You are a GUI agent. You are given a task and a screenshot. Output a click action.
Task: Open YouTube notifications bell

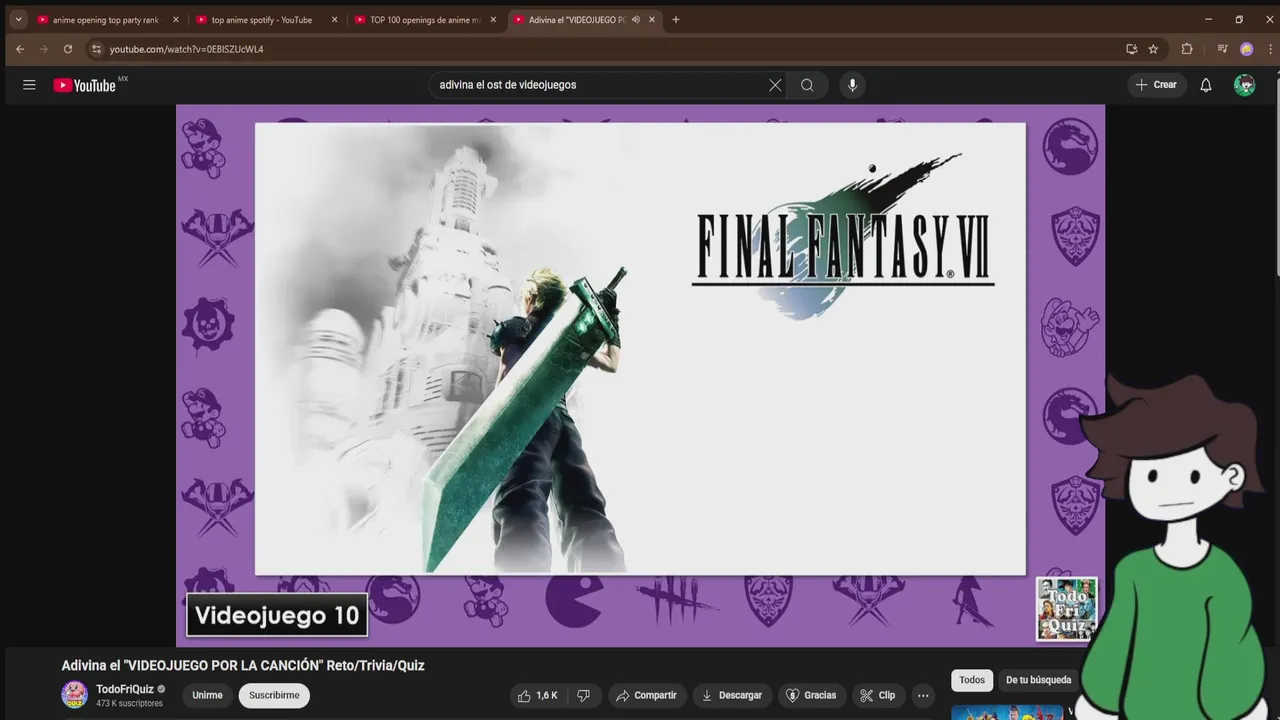click(x=1206, y=85)
